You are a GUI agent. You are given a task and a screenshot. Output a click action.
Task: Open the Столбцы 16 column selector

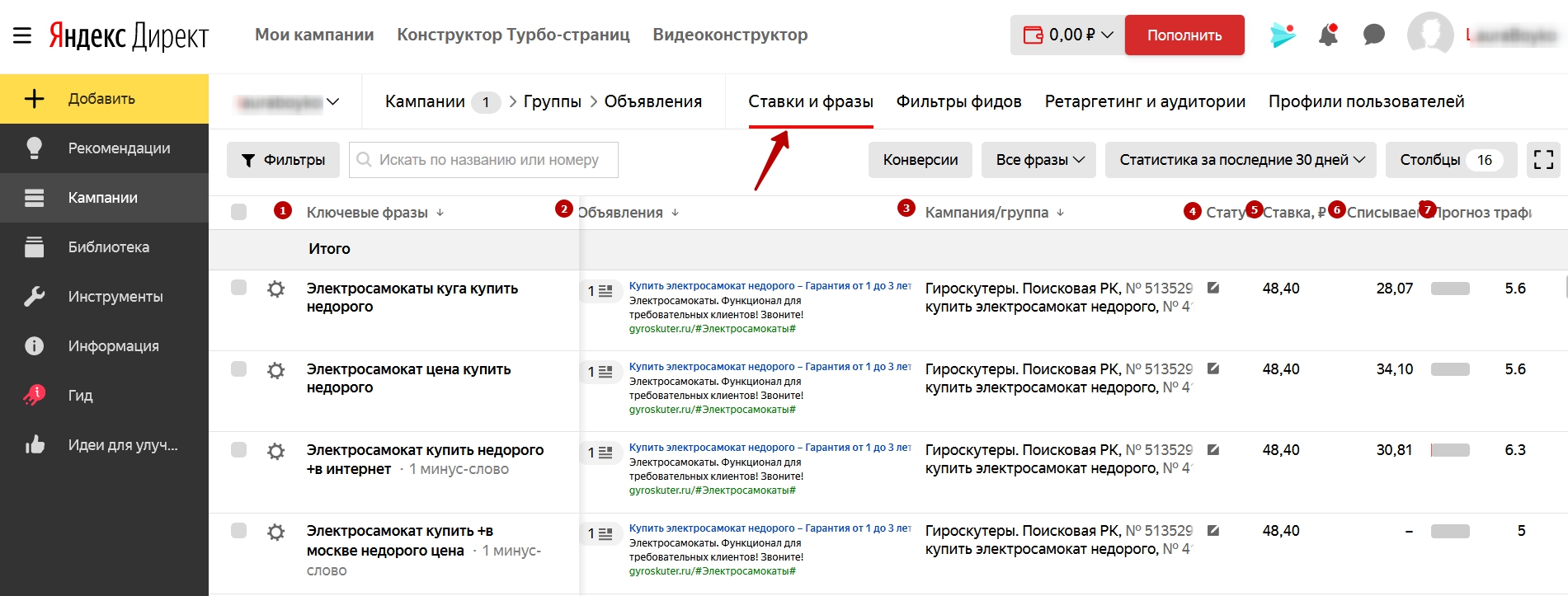tap(1451, 160)
